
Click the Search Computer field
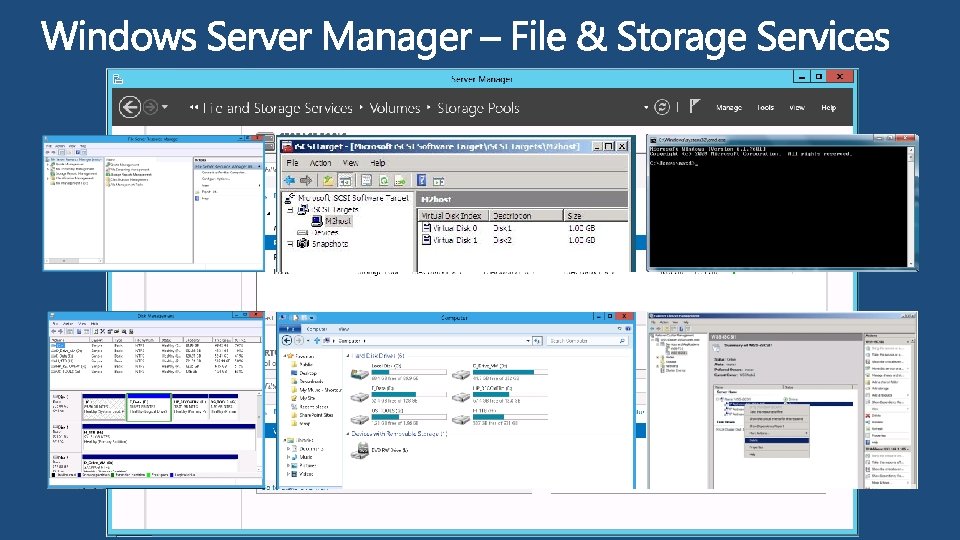click(587, 340)
